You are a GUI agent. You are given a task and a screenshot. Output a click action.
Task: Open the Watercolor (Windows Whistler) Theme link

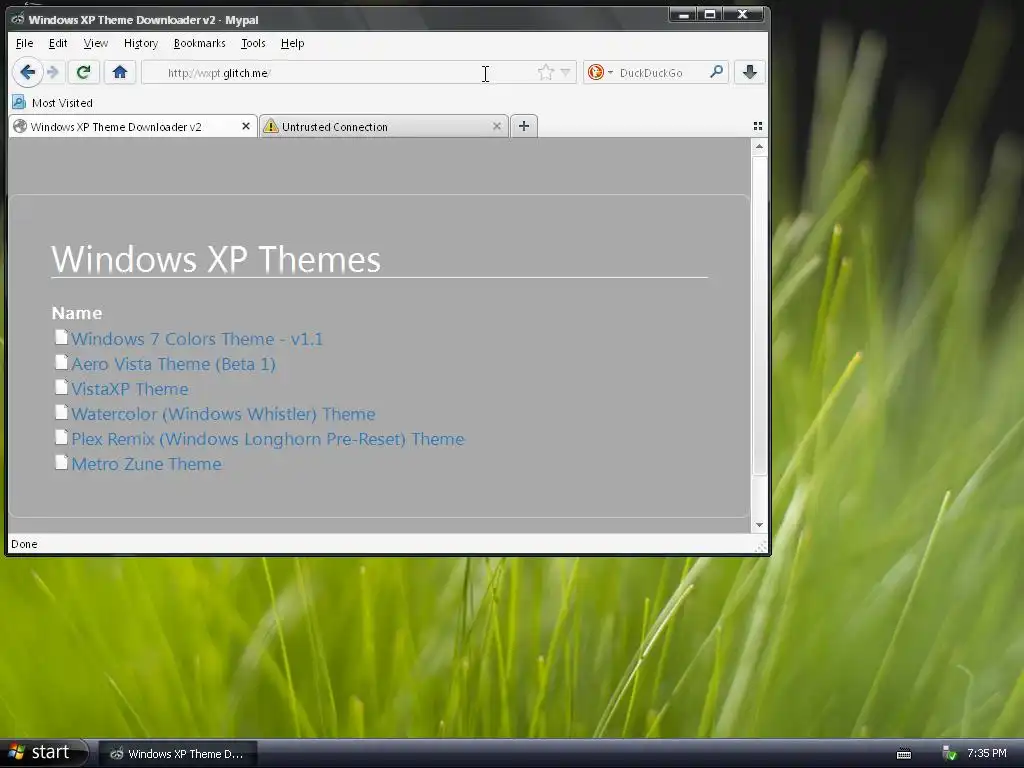coord(223,414)
